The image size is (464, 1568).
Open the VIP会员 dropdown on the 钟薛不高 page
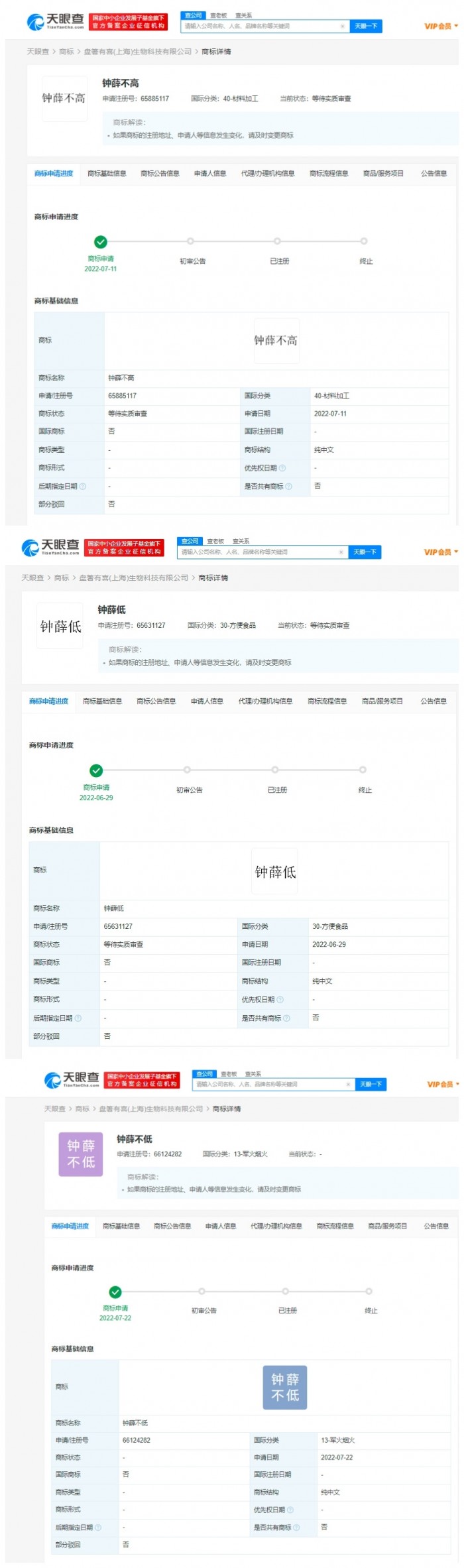pos(441,27)
